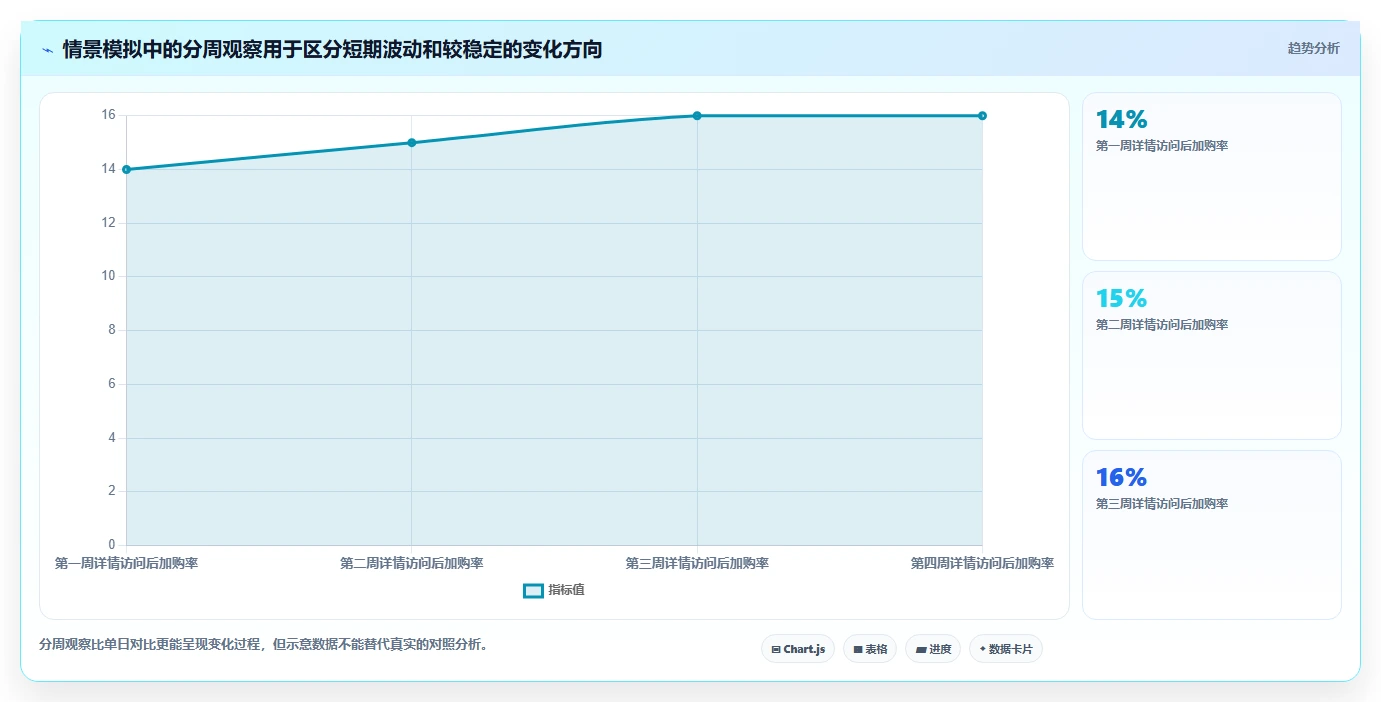Click the third week data point at 16
1381x702 pixels.
point(697,116)
